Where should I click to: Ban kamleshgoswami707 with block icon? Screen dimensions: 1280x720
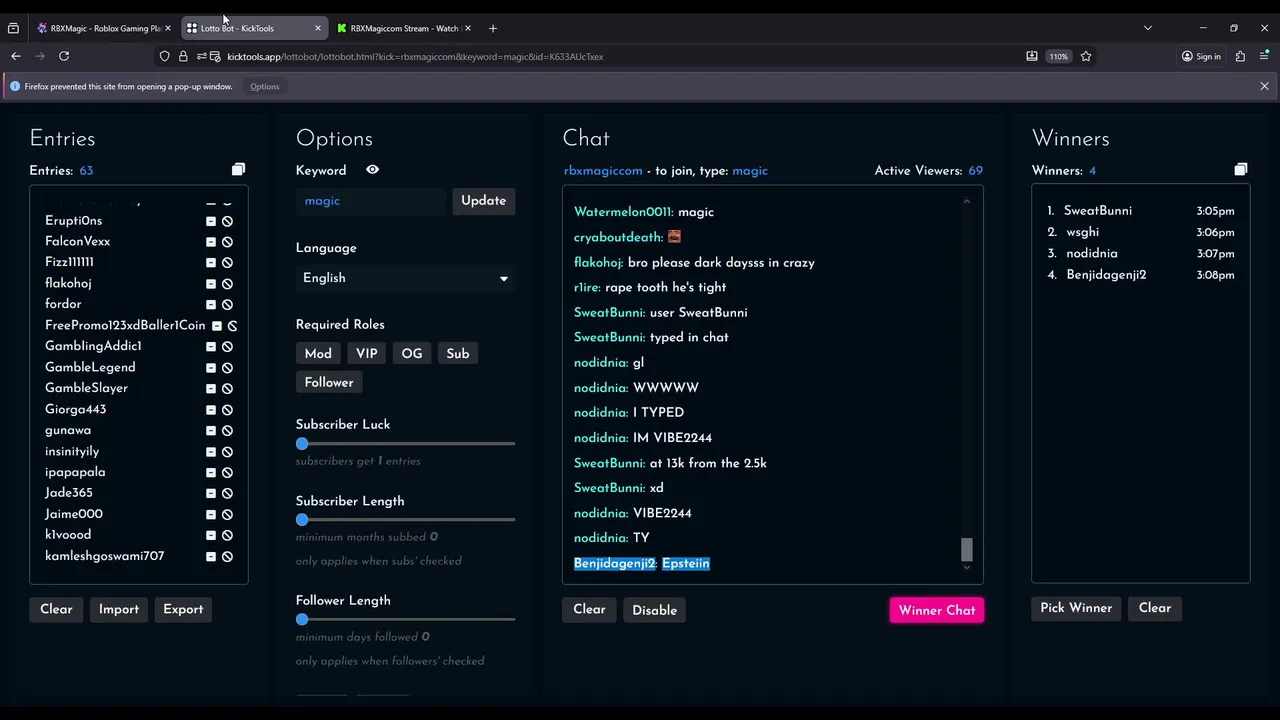pyautogui.click(x=227, y=557)
